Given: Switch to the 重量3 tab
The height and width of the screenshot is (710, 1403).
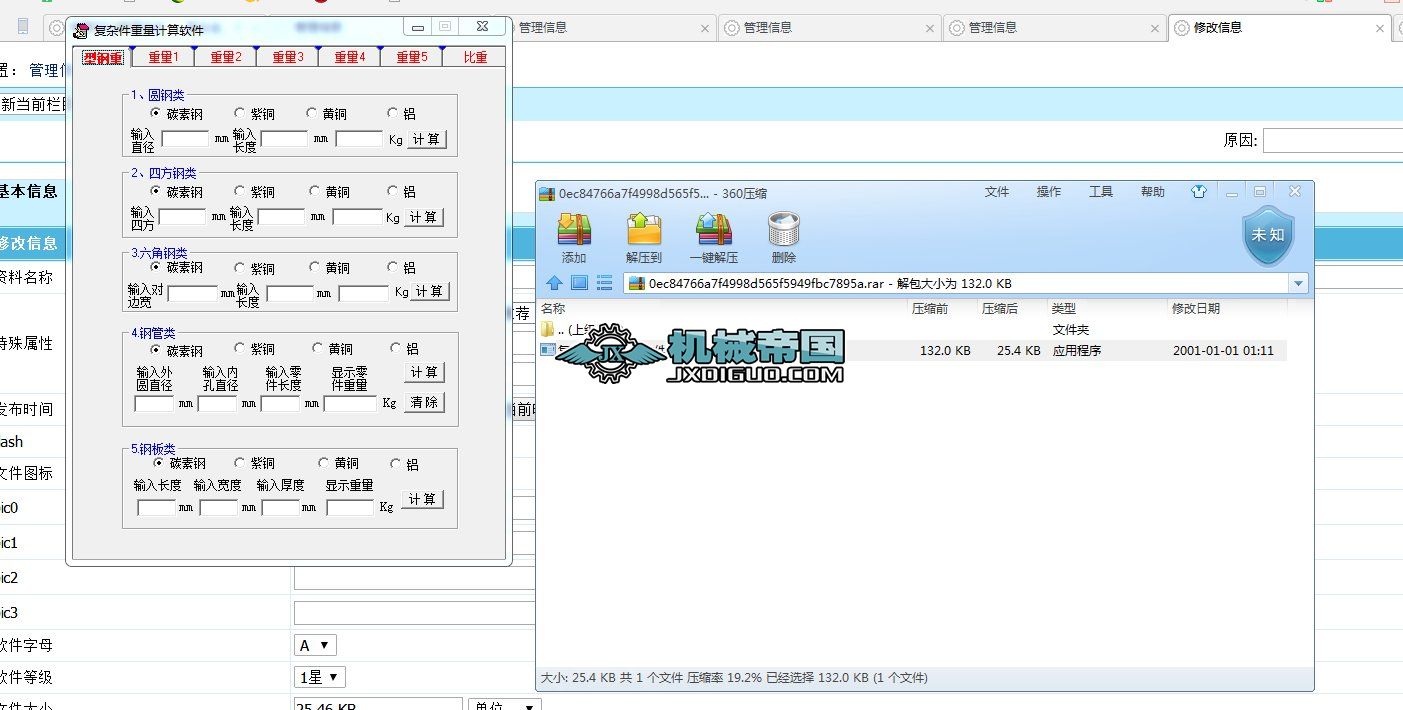Looking at the screenshot, I should [287, 57].
